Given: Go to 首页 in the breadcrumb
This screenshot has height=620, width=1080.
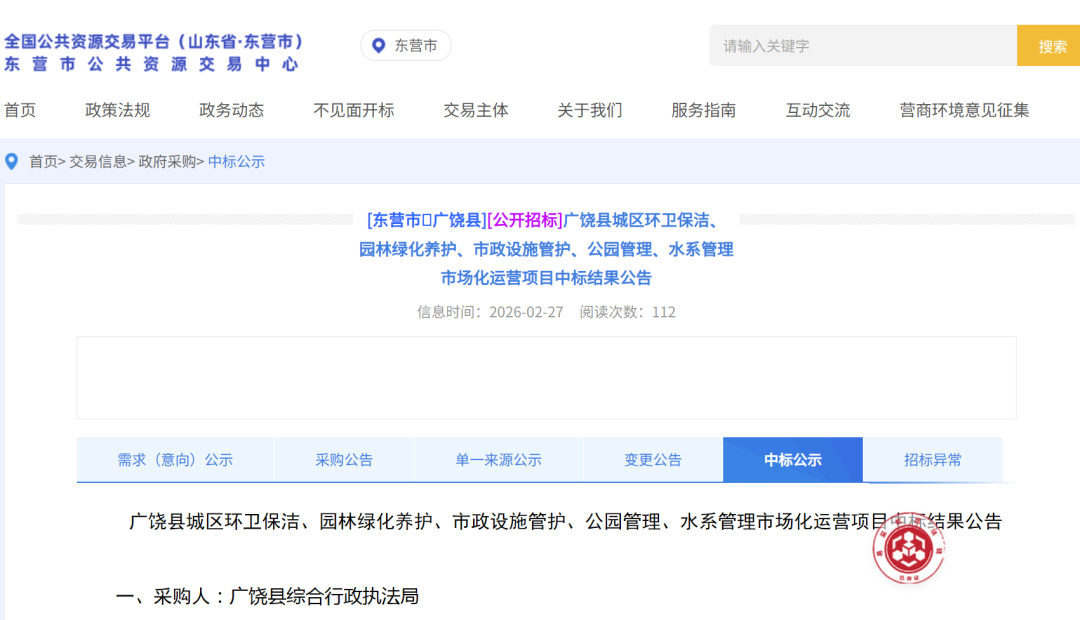Looking at the screenshot, I should pos(43,162).
